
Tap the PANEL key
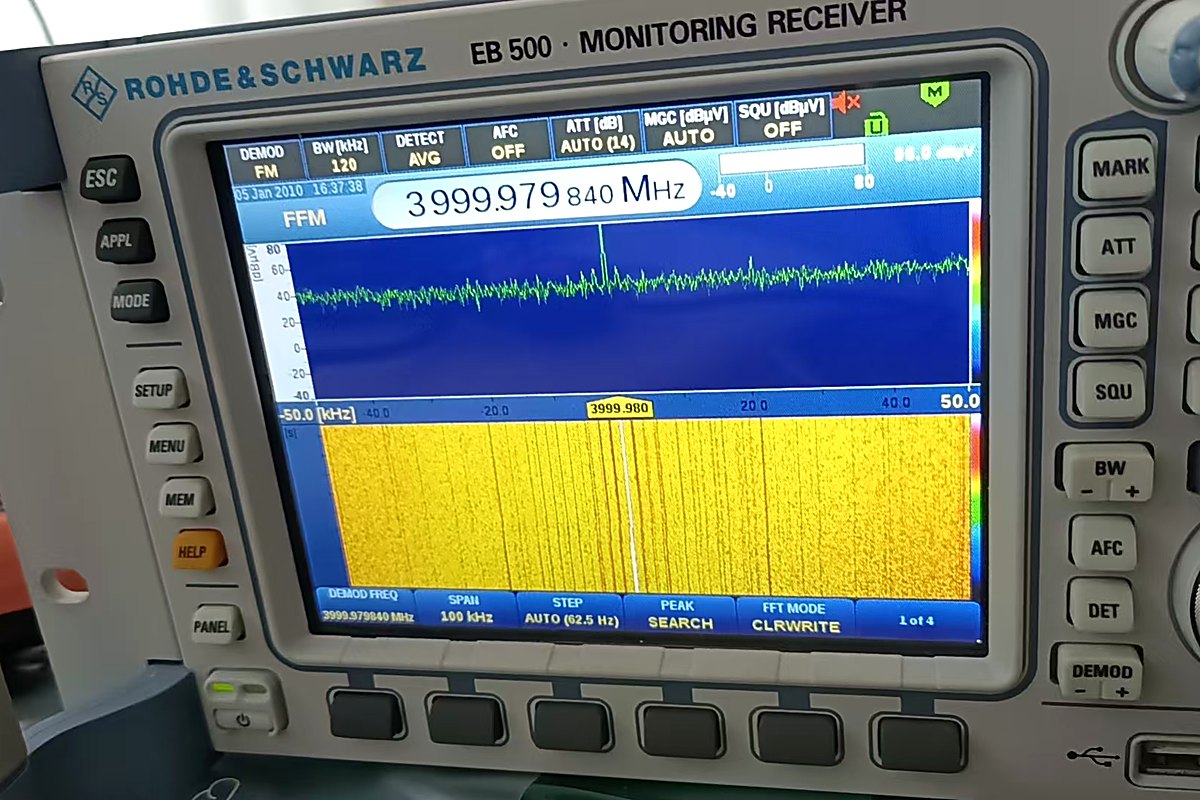(217, 625)
